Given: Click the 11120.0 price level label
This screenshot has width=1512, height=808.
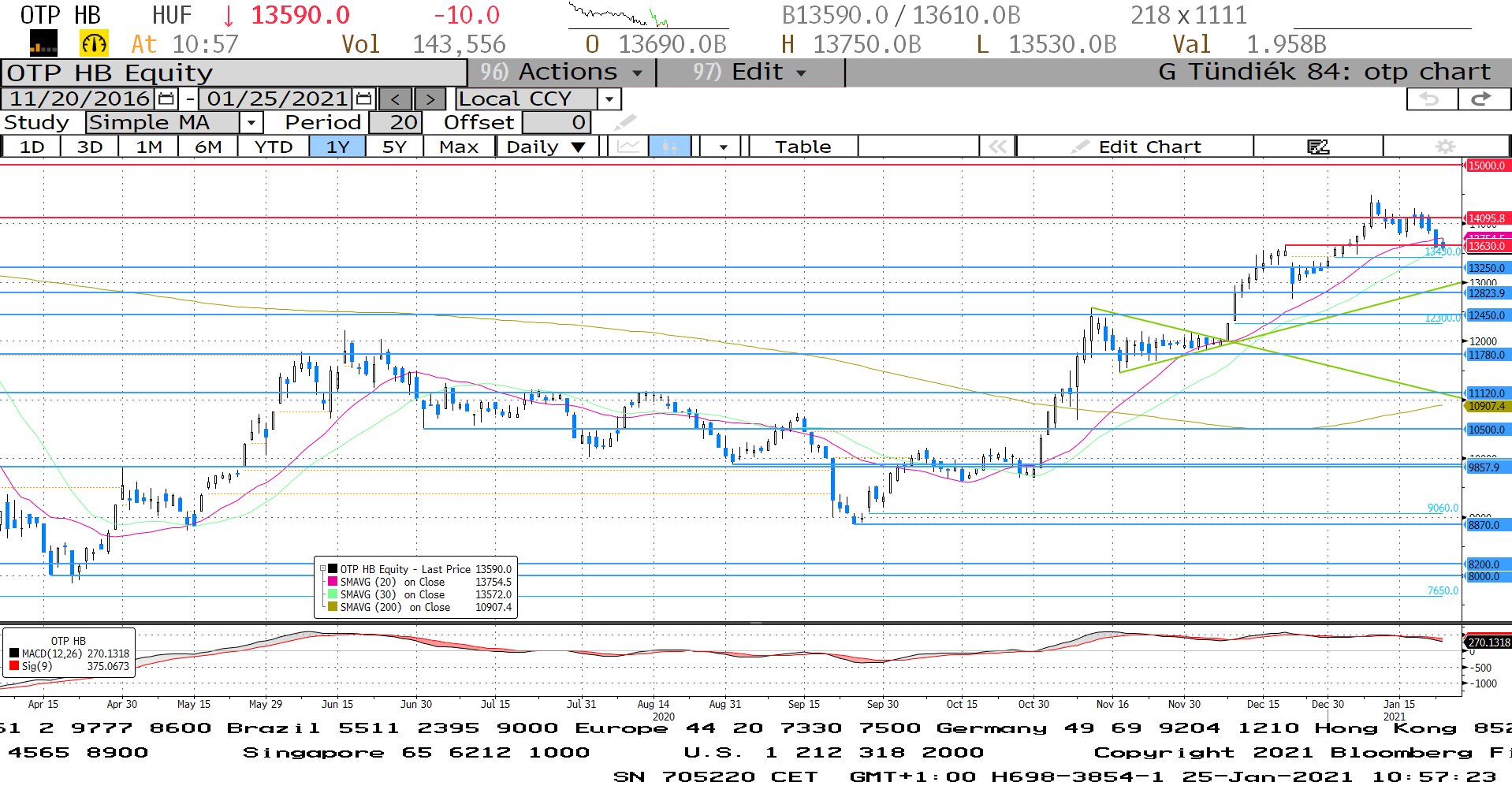Looking at the screenshot, I should click(x=1487, y=393).
